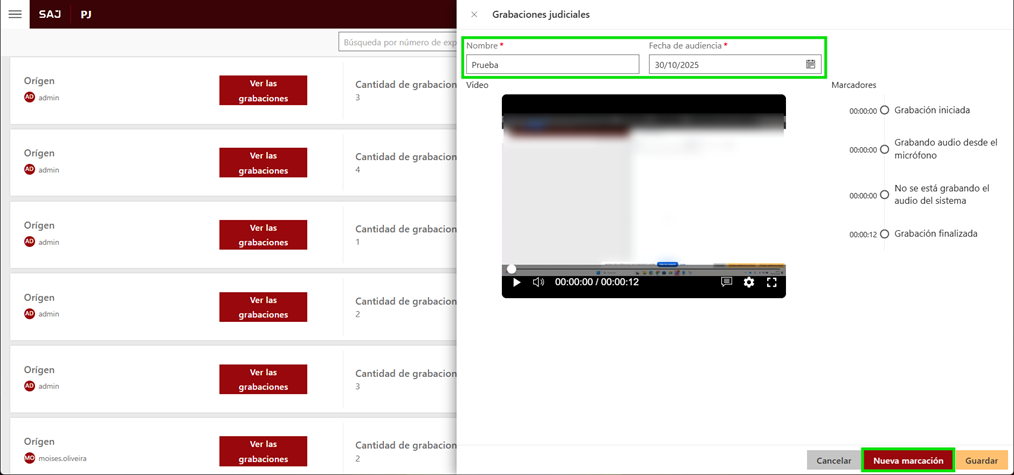Click the search by expediente field

pos(398,42)
